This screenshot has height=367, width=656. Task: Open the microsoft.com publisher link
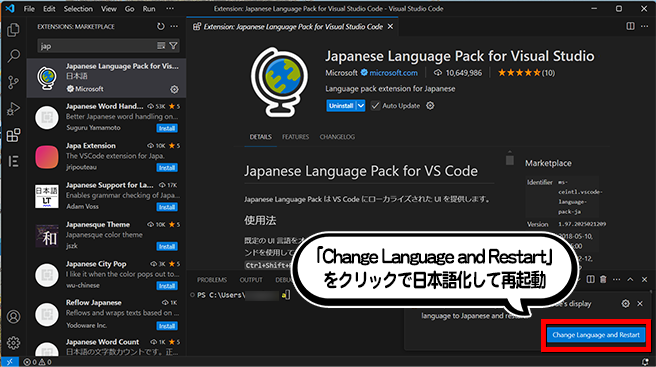(393, 73)
